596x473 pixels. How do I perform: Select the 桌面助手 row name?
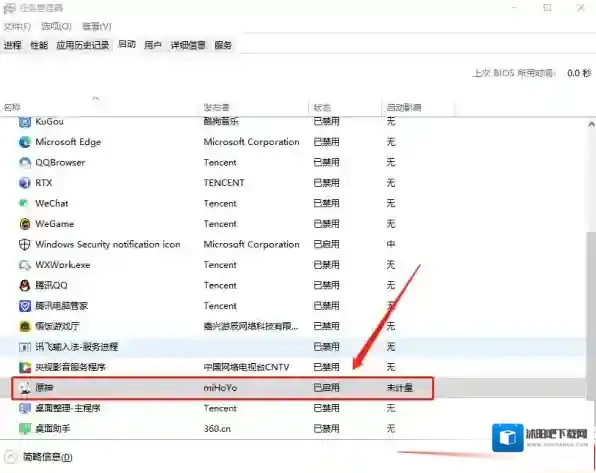pos(53,429)
